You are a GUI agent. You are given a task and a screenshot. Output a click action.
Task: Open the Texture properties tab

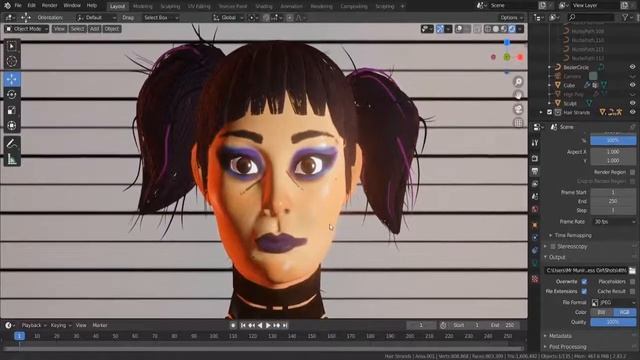[535, 279]
